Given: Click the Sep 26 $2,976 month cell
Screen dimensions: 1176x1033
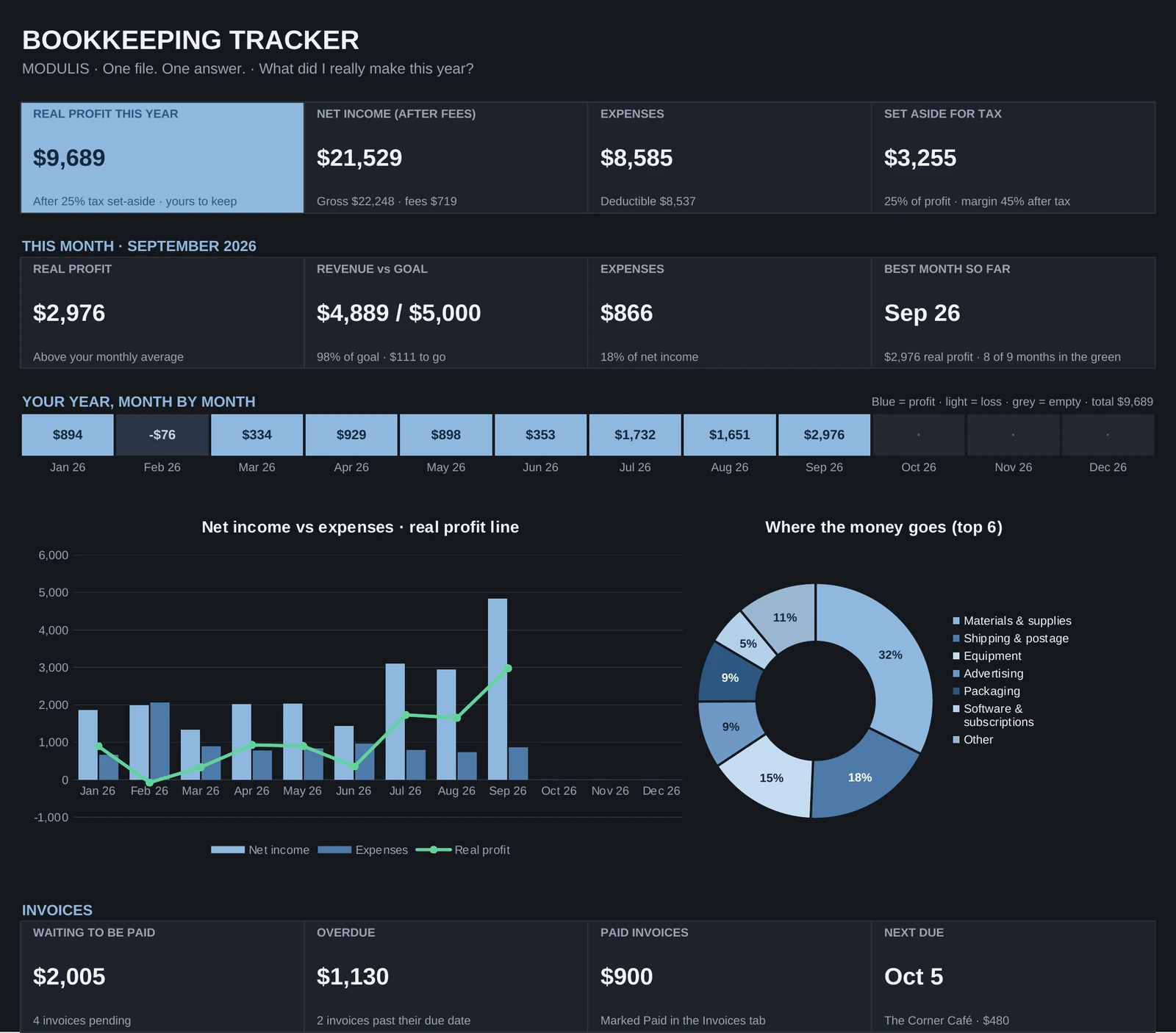Looking at the screenshot, I should tap(825, 435).
